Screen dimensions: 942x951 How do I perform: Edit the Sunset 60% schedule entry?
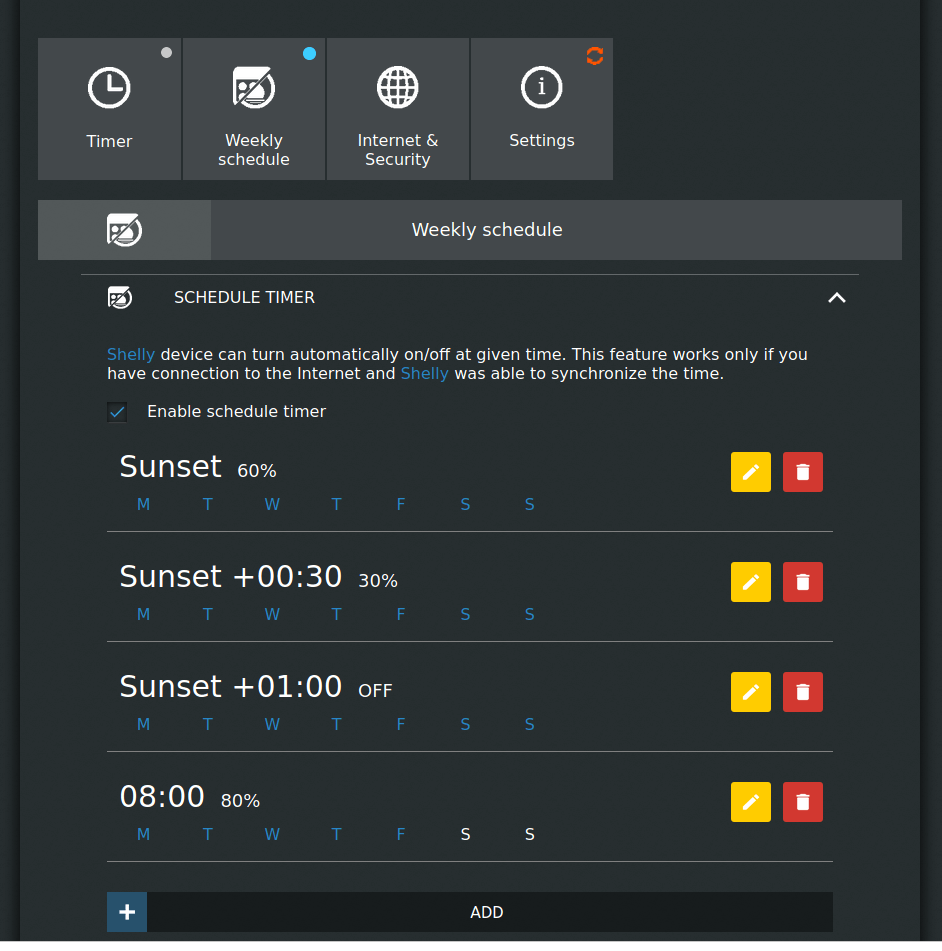pyautogui.click(x=751, y=472)
